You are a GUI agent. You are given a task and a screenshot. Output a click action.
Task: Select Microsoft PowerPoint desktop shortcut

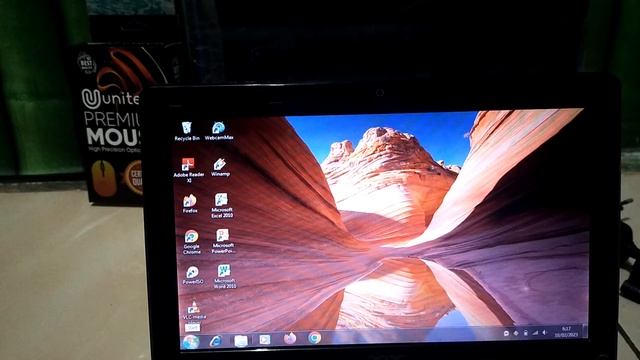pos(223,241)
